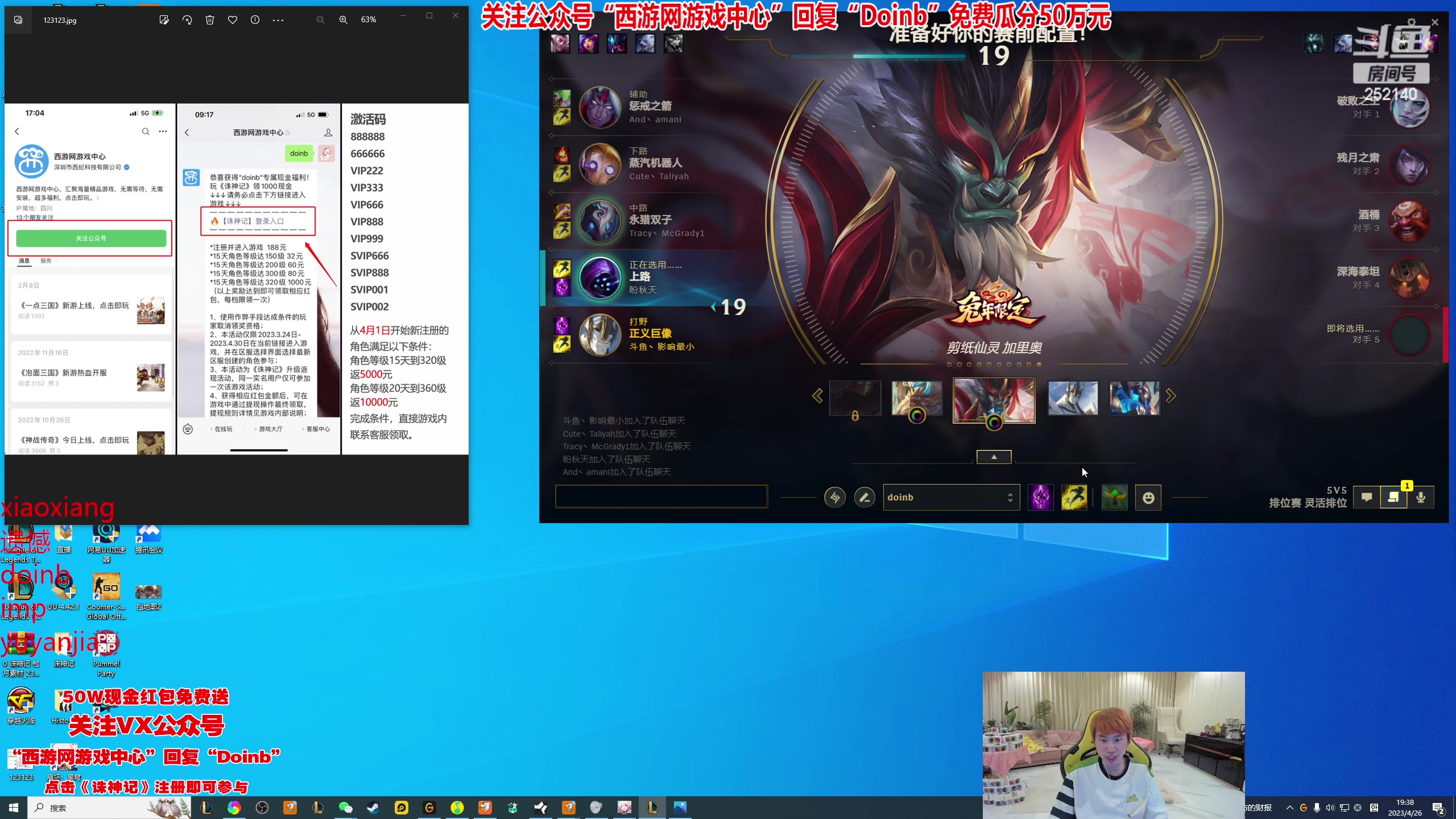This screenshot has height=819, width=1456.
Task: Open the 穿越火线 desktop shortcut
Action: coord(21,706)
